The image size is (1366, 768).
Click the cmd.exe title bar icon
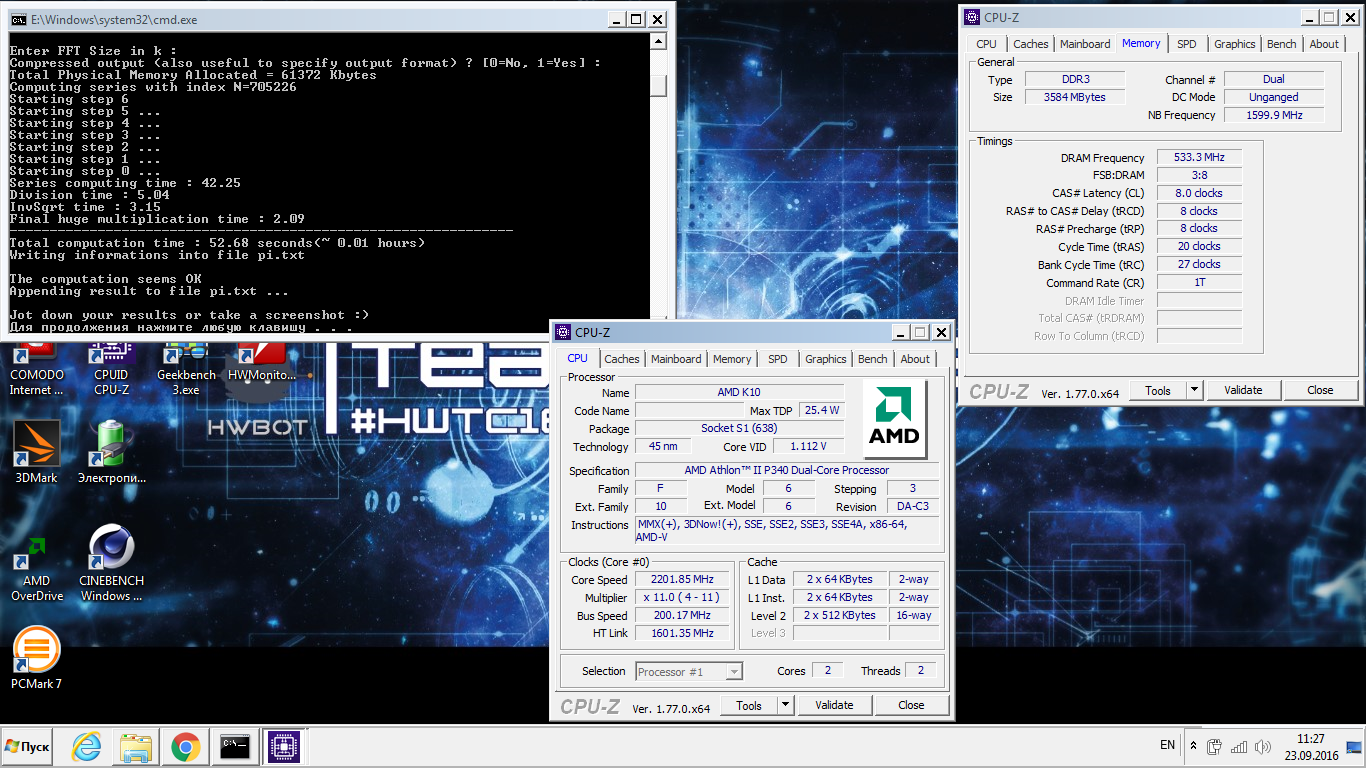click(x=17, y=19)
